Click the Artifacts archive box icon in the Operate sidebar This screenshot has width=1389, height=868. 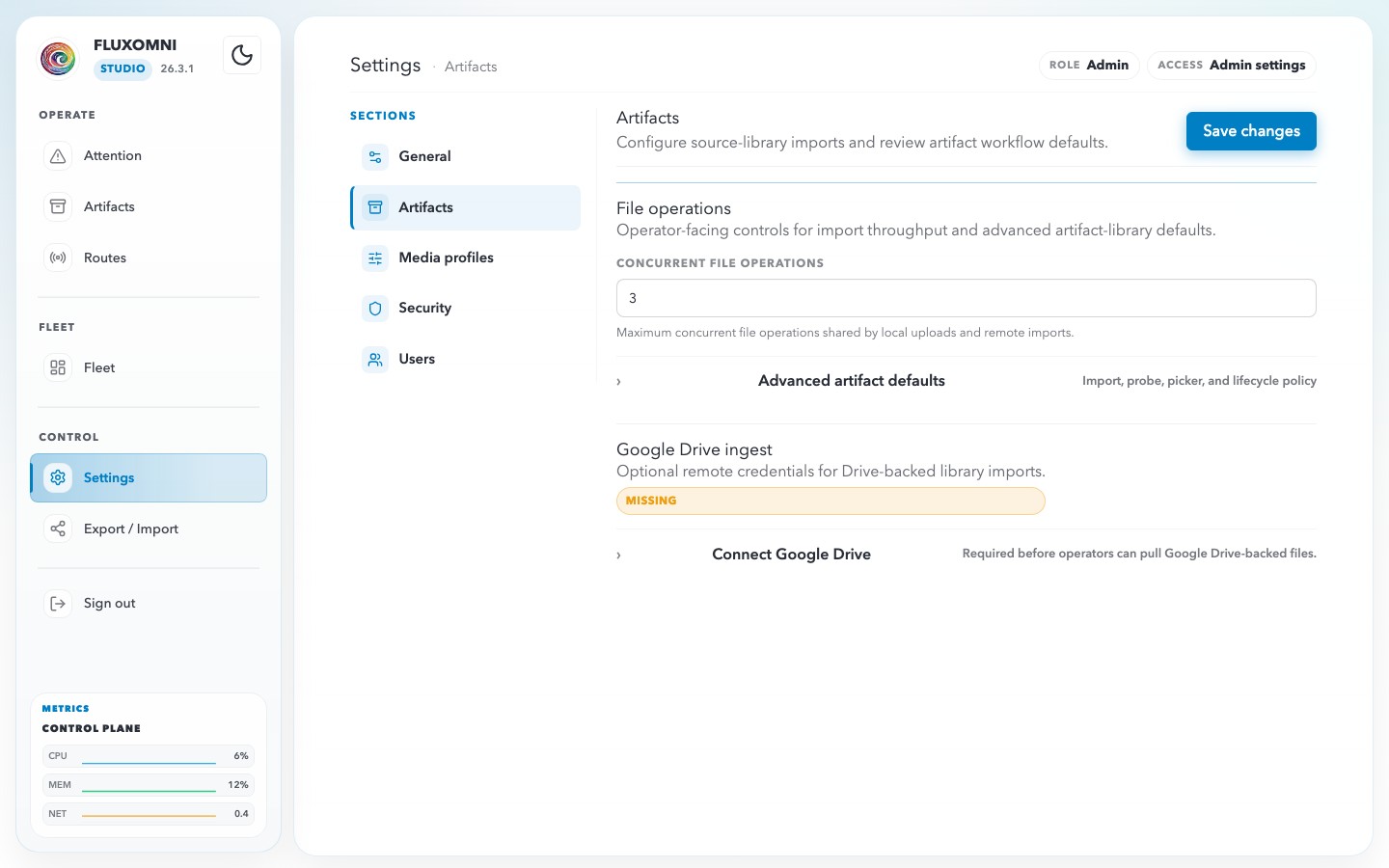[x=58, y=207]
